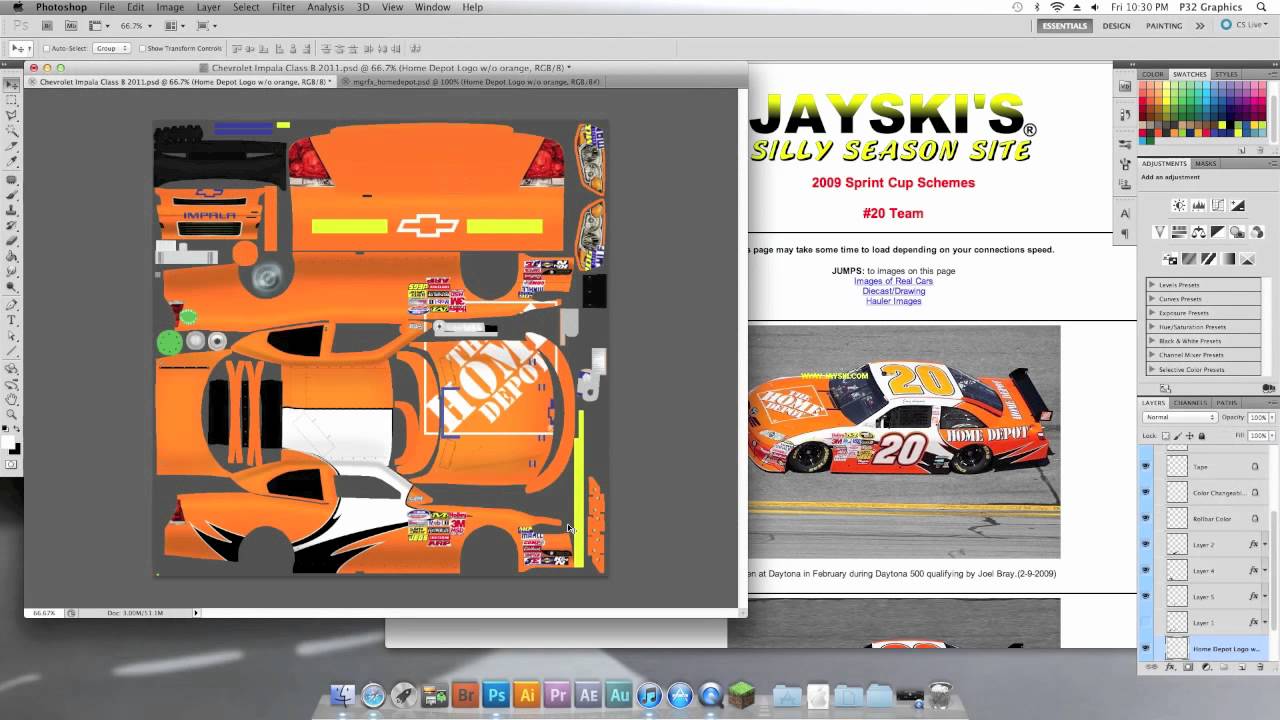Launch Bridge from the application bar
The image size is (1280, 720).
pyautogui.click(x=47, y=26)
